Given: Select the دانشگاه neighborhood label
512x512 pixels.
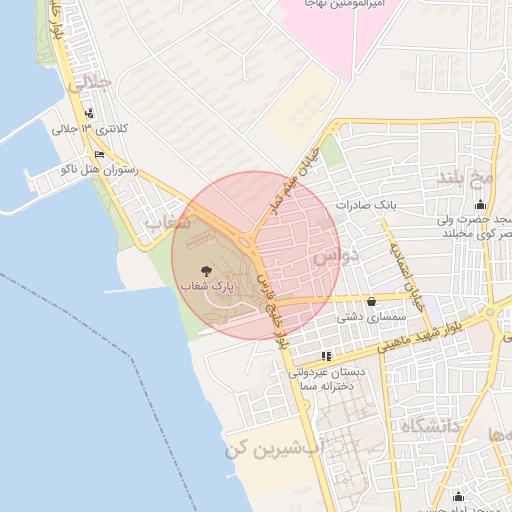Looking at the screenshot, I should click(x=431, y=427).
